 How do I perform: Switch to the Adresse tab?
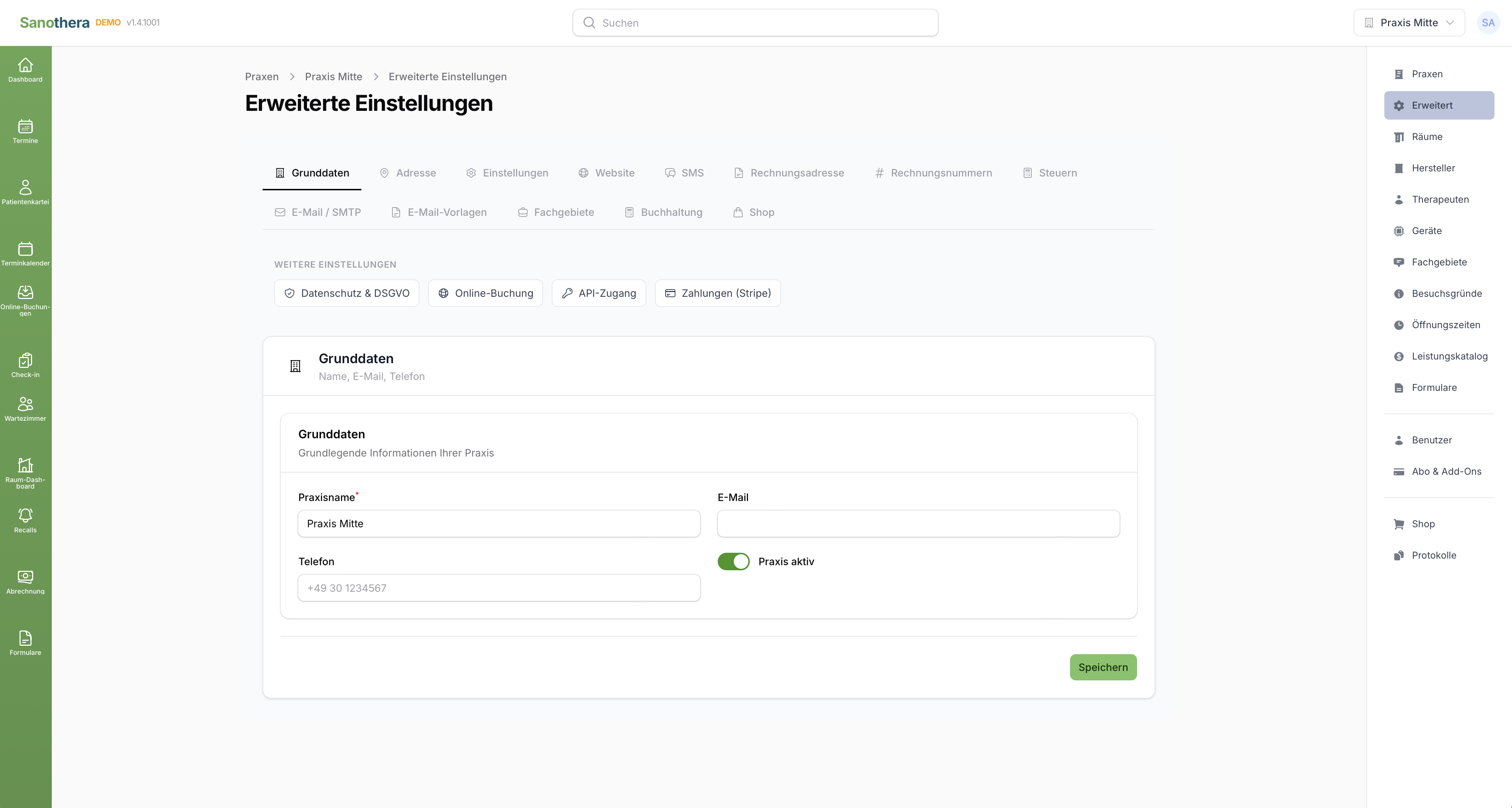(x=408, y=173)
